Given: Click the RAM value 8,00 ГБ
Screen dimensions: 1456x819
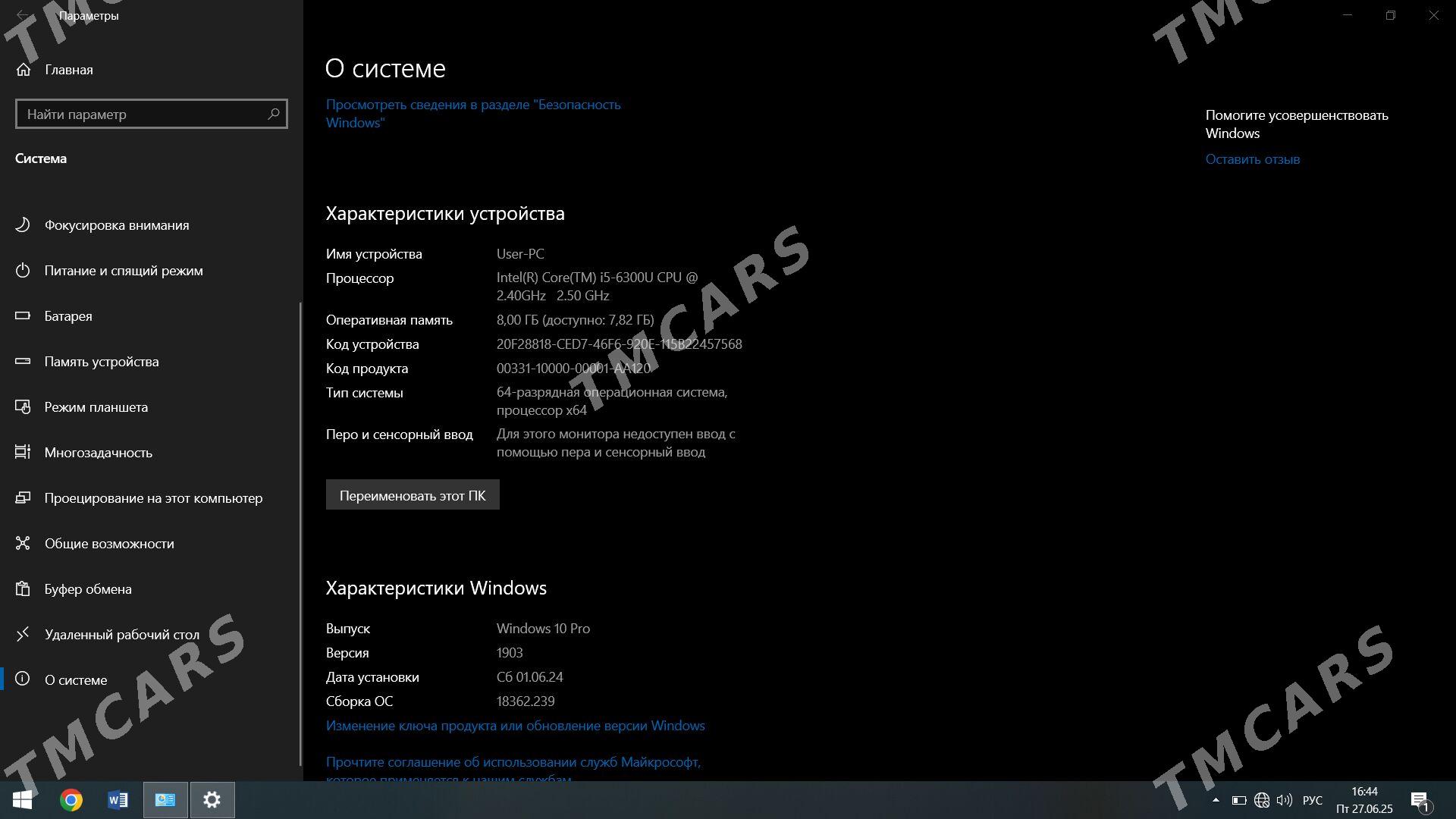Looking at the screenshot, I should pyautogui.click(x=575, y=319).
